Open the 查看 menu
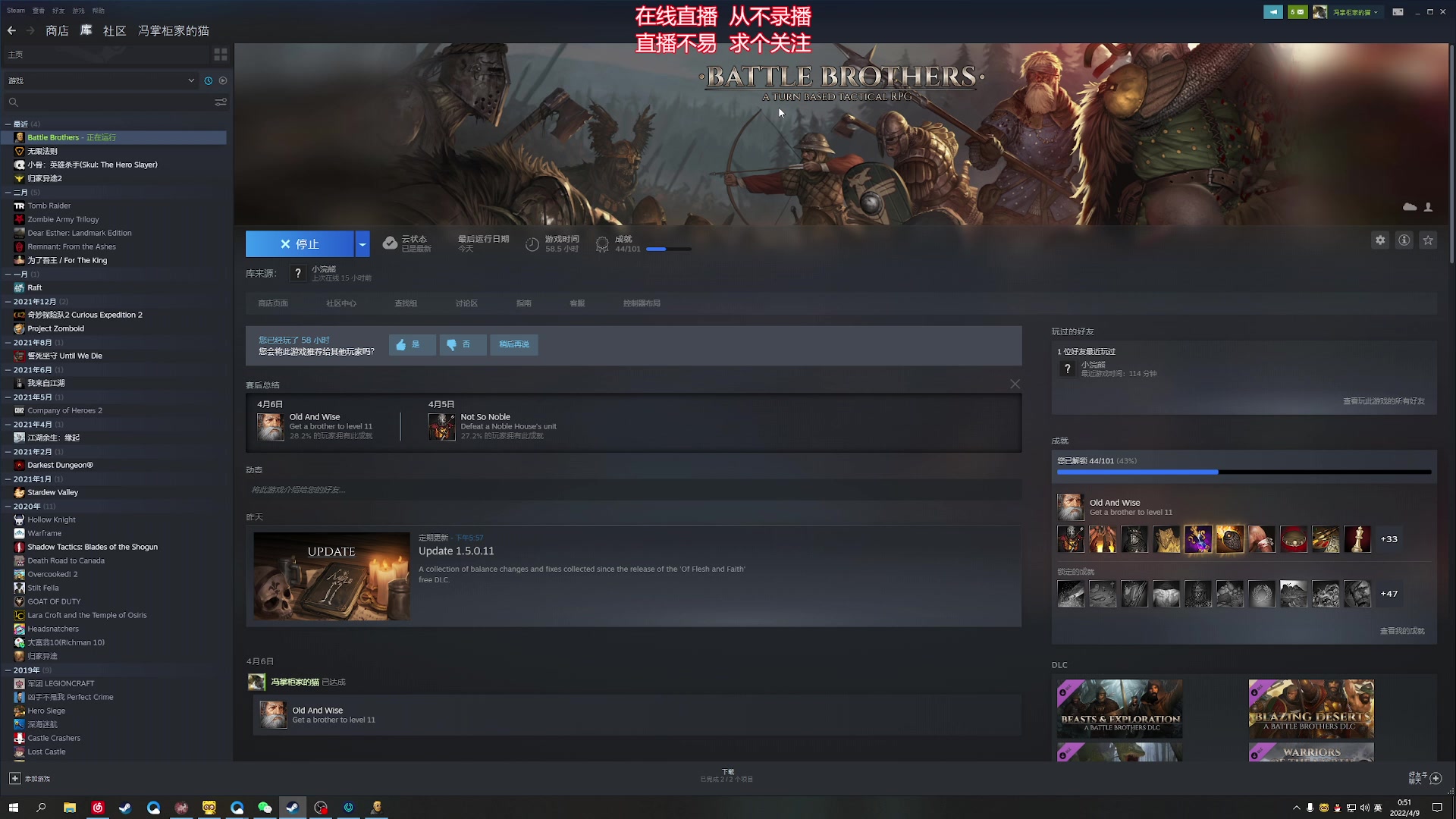 (x=39, y=11)
